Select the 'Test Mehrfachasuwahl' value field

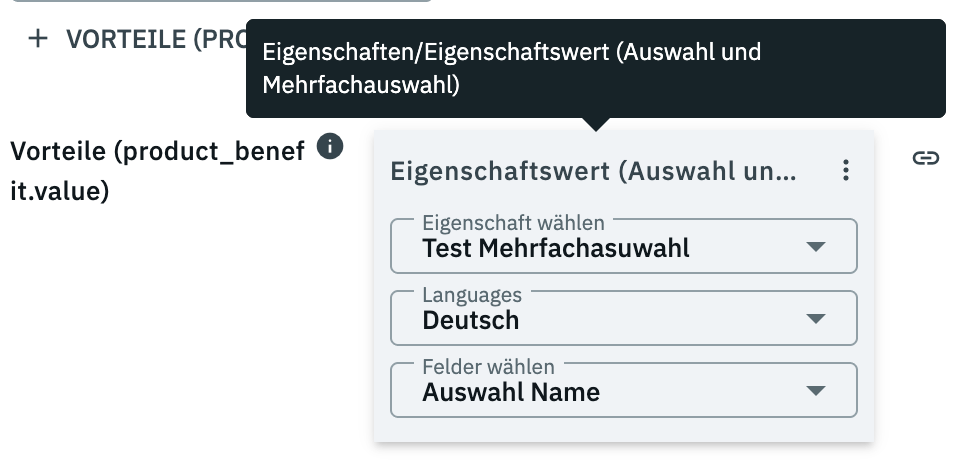(x=556, y=248)
